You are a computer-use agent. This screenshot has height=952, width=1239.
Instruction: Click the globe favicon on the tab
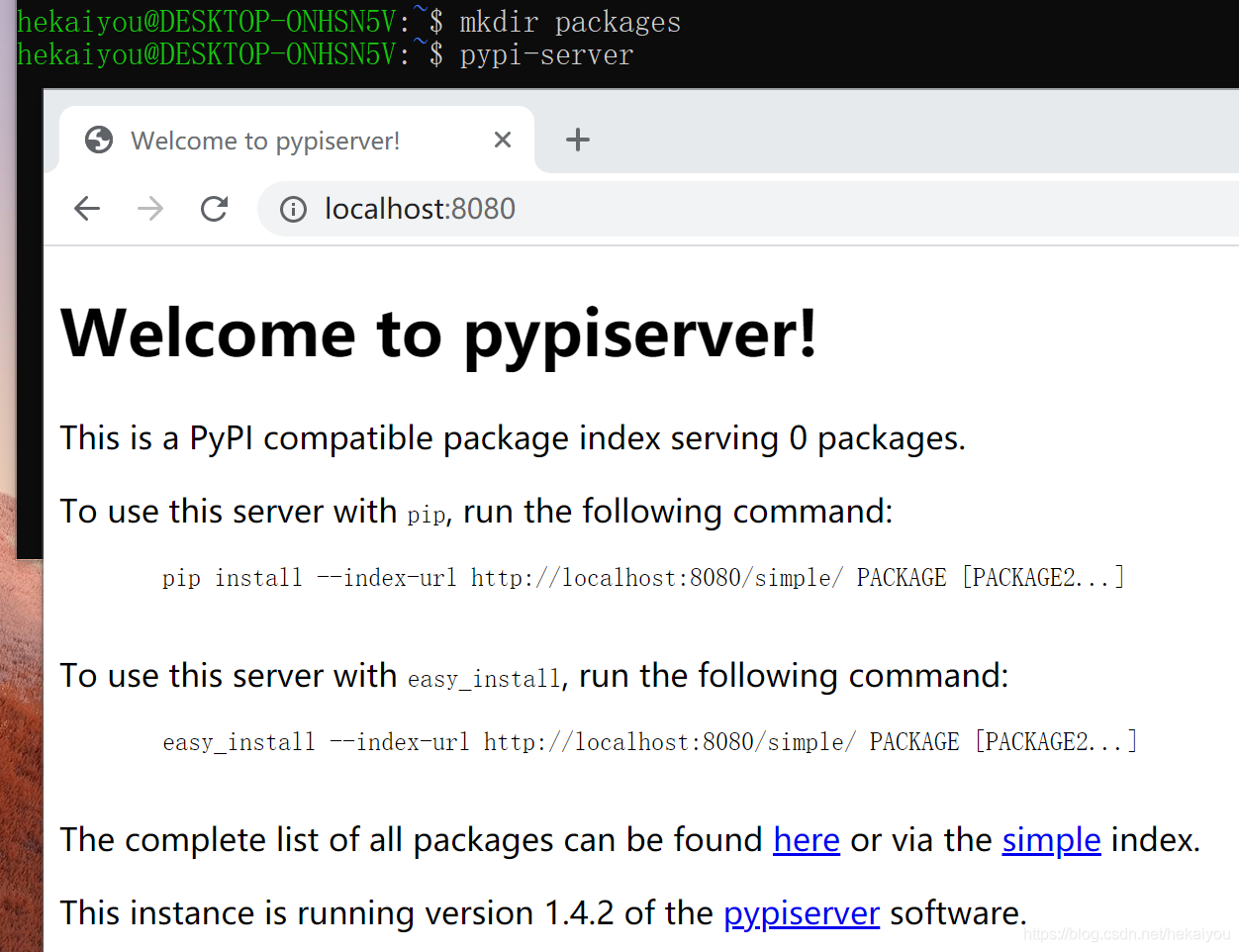pos(99,140)
